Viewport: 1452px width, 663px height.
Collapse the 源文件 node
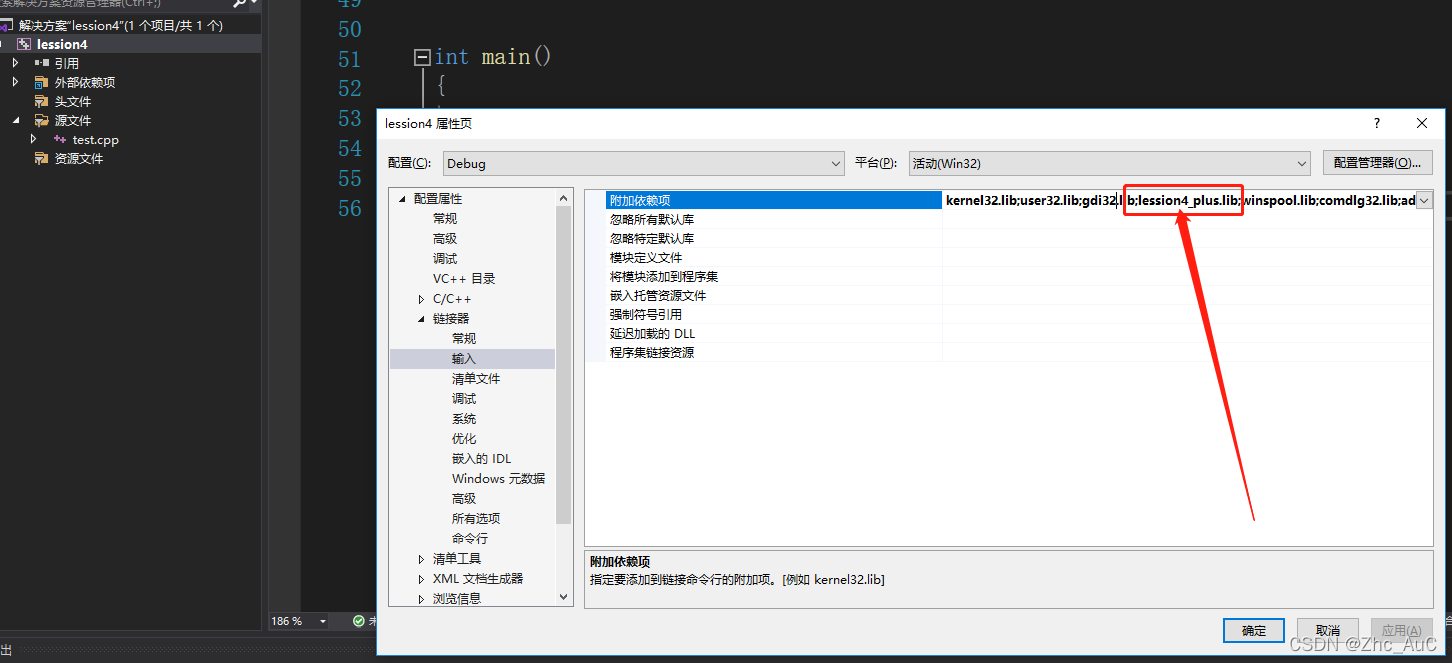15,120
